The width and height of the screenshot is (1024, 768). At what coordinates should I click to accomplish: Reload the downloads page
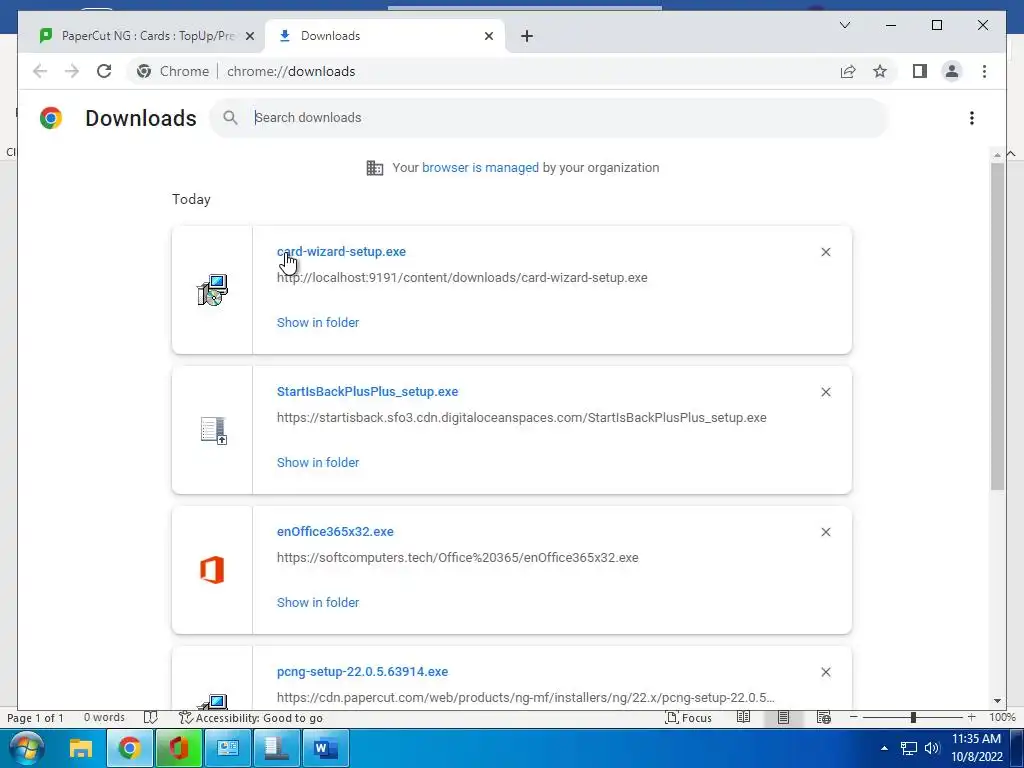tap(104, 71)
